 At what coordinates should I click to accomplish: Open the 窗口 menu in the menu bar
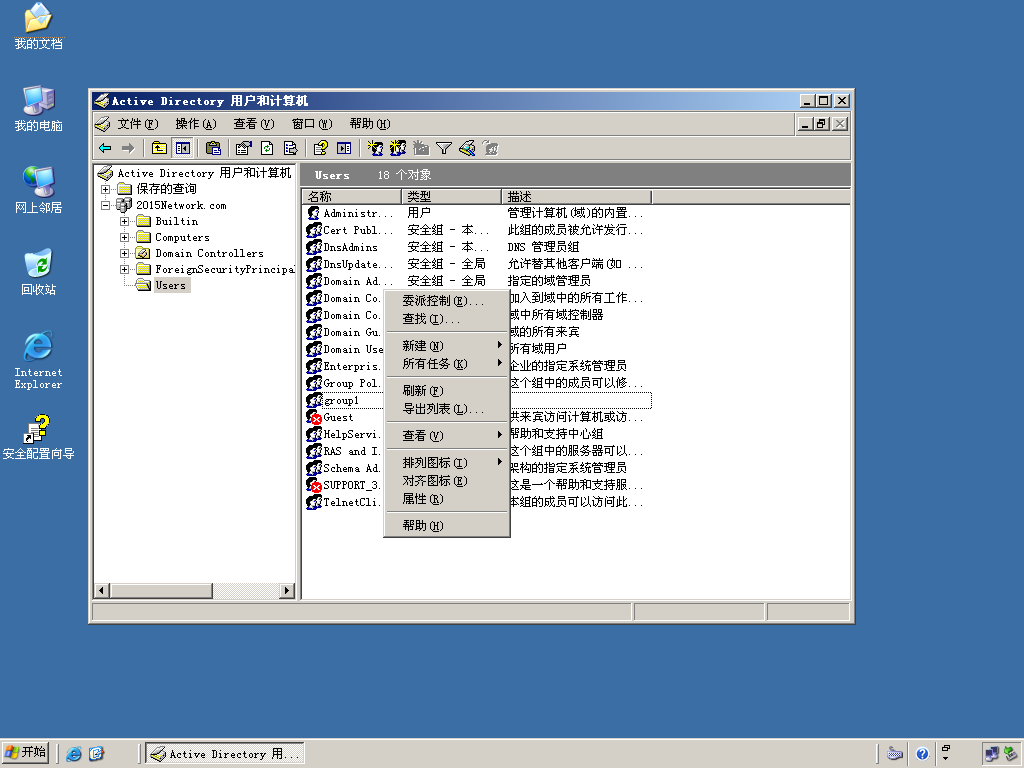tap(312, 123)
